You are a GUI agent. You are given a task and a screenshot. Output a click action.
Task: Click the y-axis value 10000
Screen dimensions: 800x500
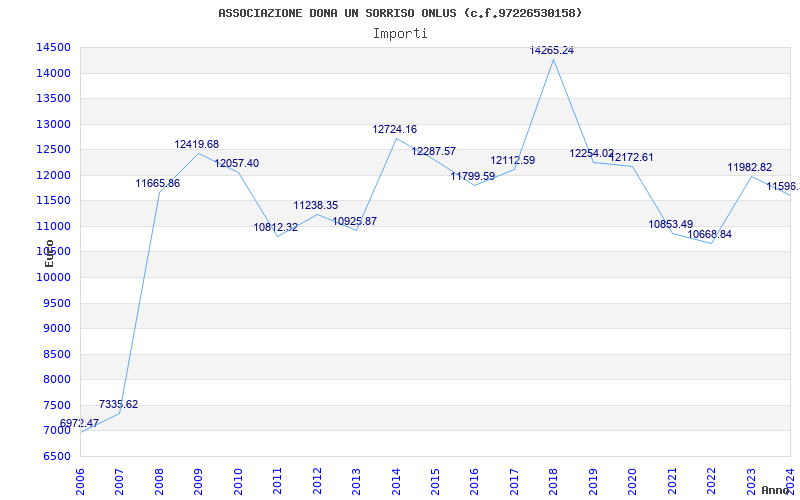53,278
